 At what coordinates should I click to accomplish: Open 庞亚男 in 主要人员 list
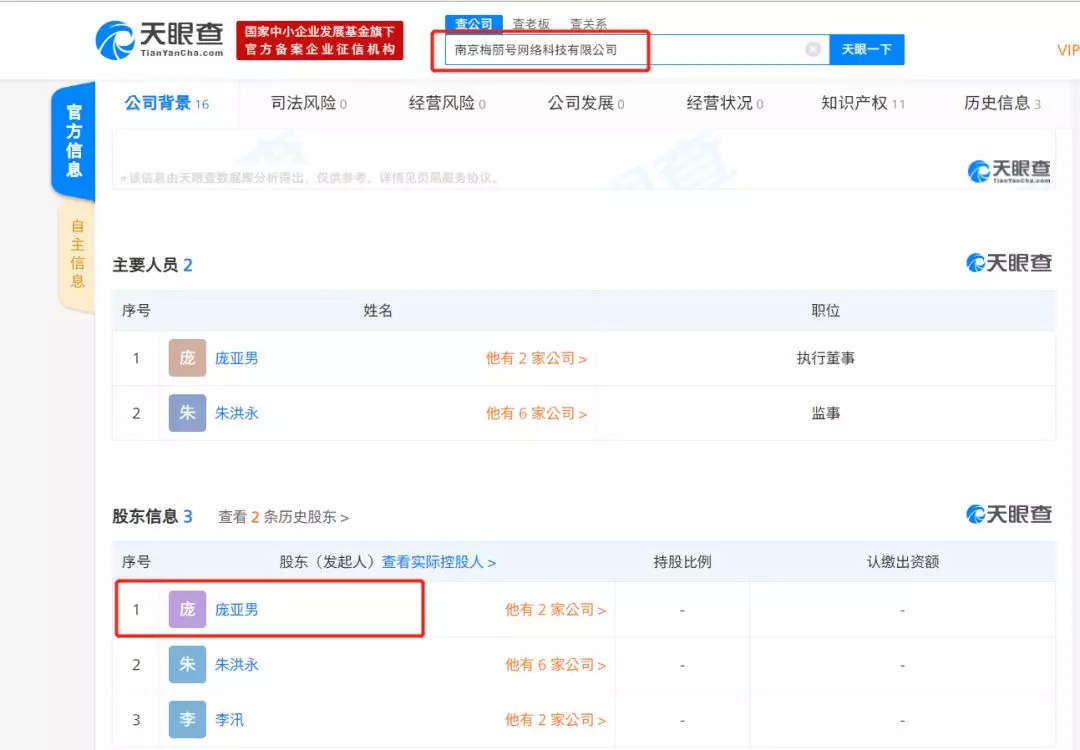pyautogui.click(x=236, y=358)
